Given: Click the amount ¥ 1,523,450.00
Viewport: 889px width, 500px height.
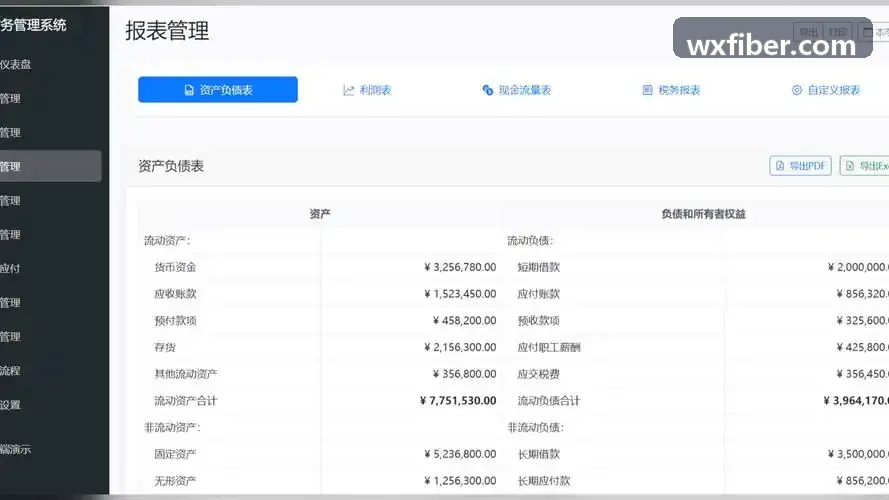Looking at the screenshot, I should pos(460,294).
